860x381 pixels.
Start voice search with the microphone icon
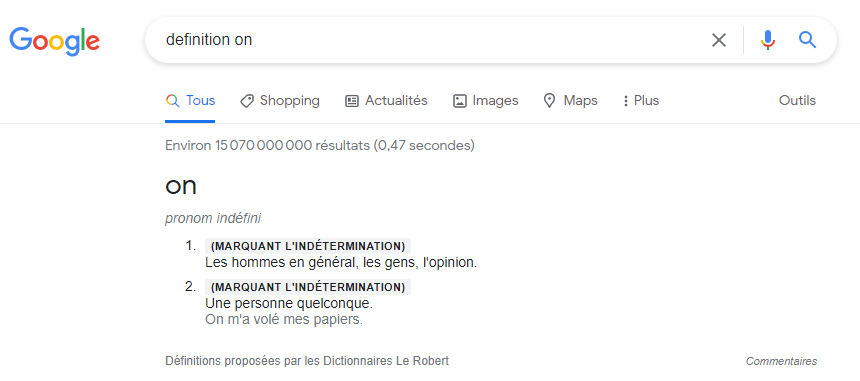pos(768,40)
